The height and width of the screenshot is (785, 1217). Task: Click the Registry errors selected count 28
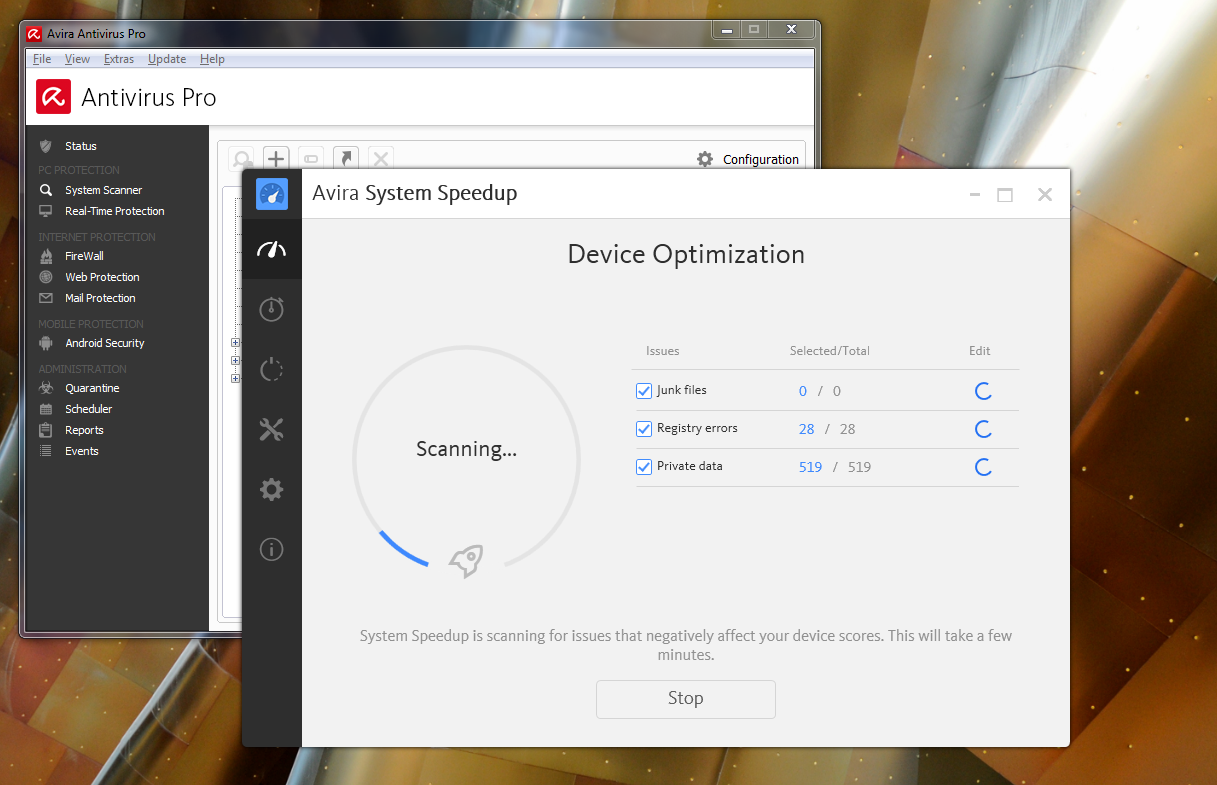point(807,429)
